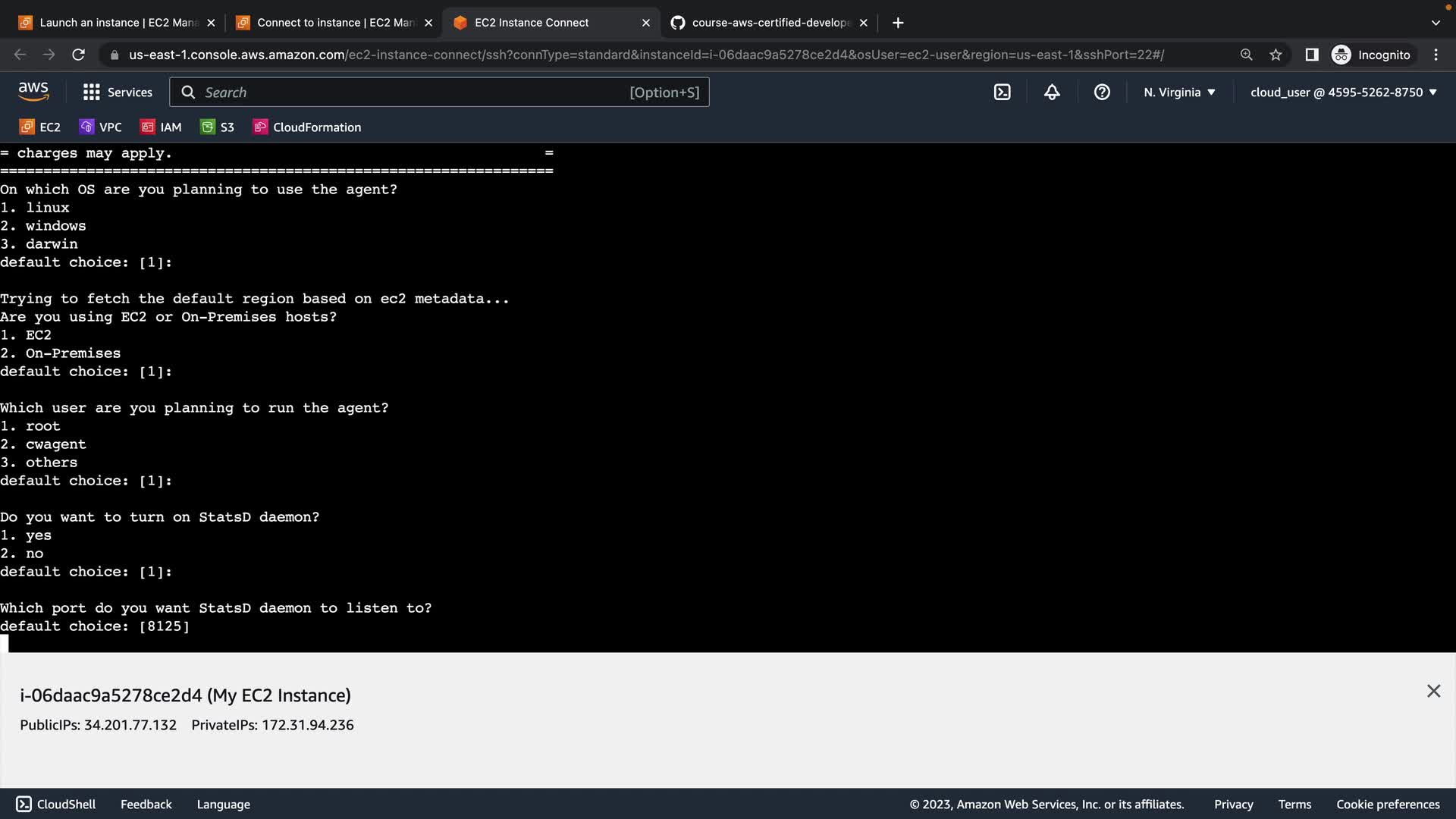The width and height of the screenshot is (1456, 819).
Task: Click the AWS logo home icon
Action: [x=33, y=92]
